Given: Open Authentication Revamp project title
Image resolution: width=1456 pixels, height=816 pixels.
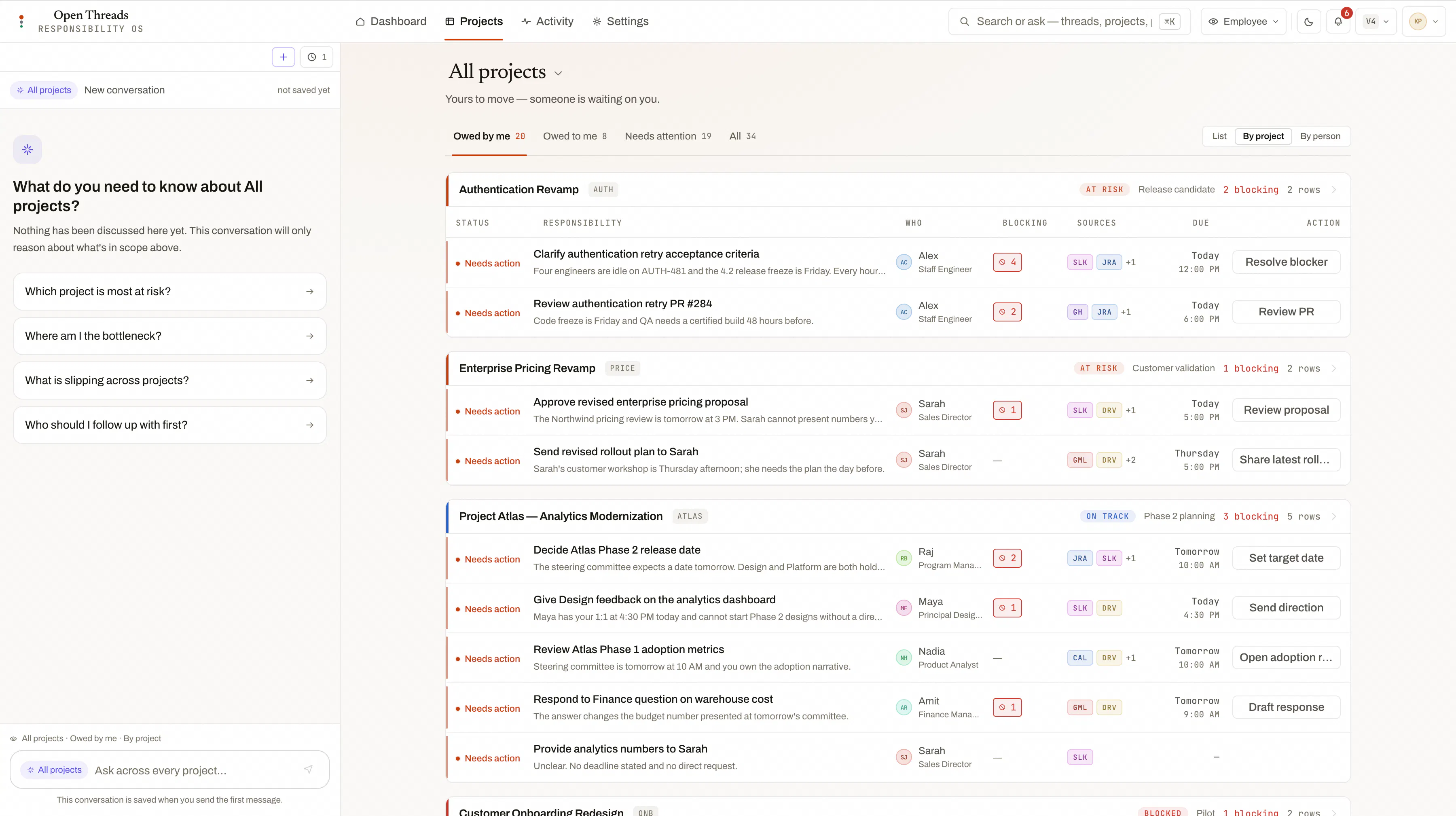Looking at the screenshot, I should [x=518, y=190].
